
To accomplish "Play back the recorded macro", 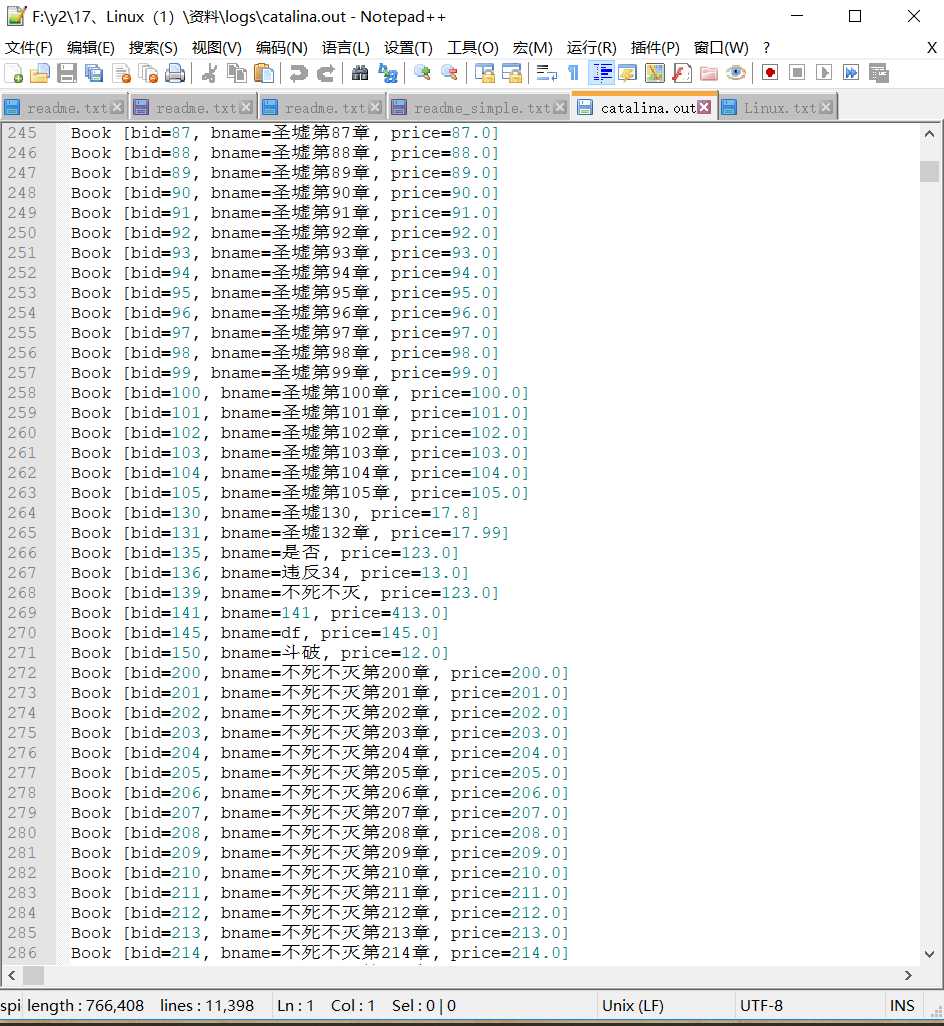I will point(824,73).
